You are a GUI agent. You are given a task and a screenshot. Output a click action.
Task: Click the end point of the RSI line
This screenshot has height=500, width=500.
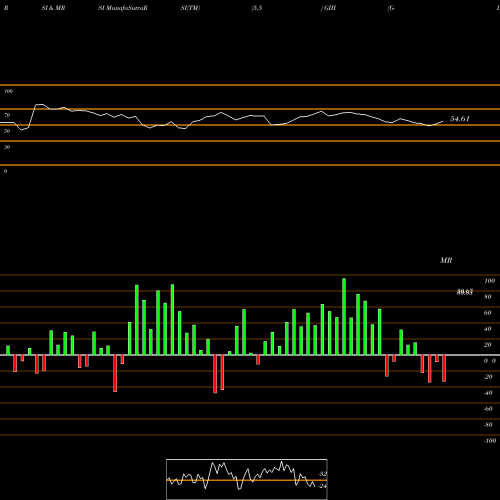[443, 121]
